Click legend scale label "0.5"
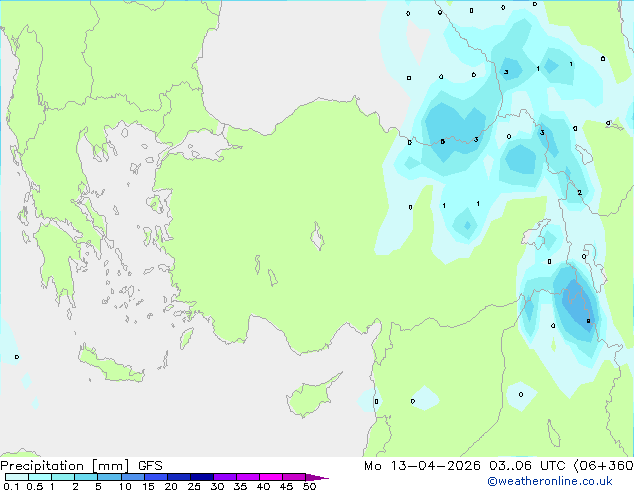The image size is (634, 490). tap(35, 486)
